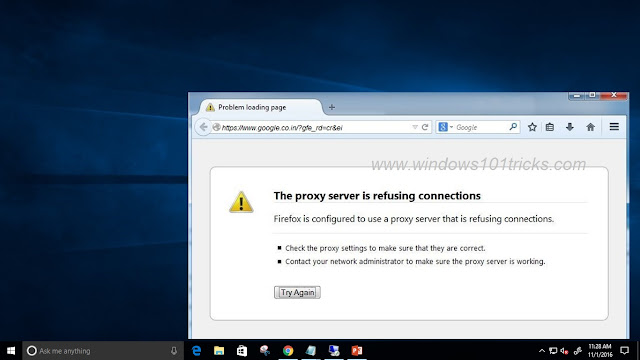
Task: Open PowerPoint from taskbar
Action: pyautogui.click(x=357, y=351)
